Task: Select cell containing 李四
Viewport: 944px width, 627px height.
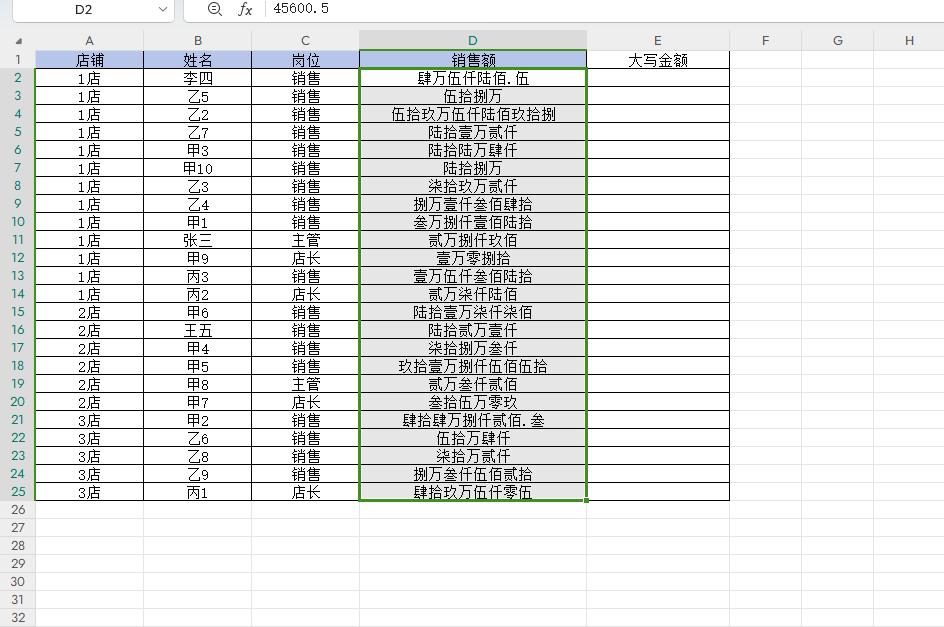Action: pyautogui.click(x=197, y=78)
